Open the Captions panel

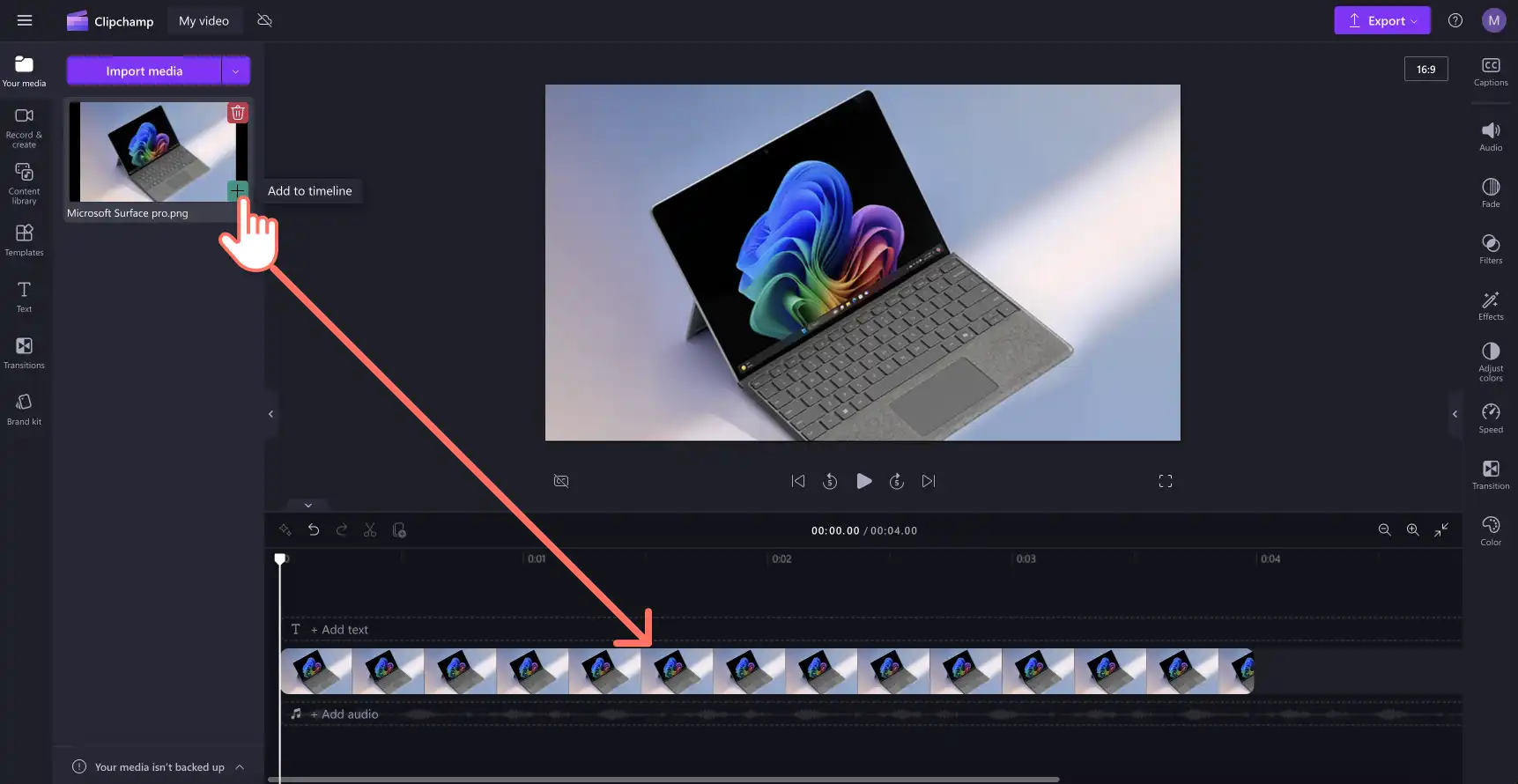point(1491,71)
